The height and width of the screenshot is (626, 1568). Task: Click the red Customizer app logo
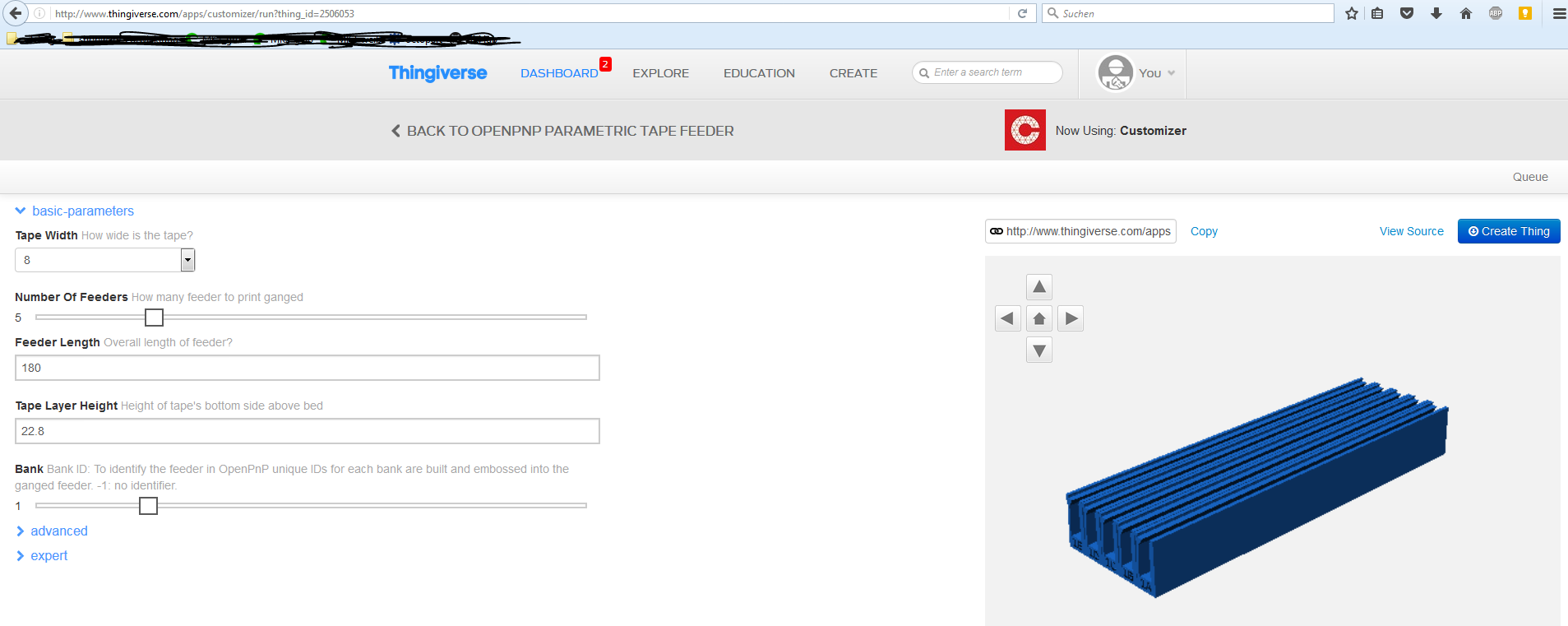click(x=1025, y=130)
